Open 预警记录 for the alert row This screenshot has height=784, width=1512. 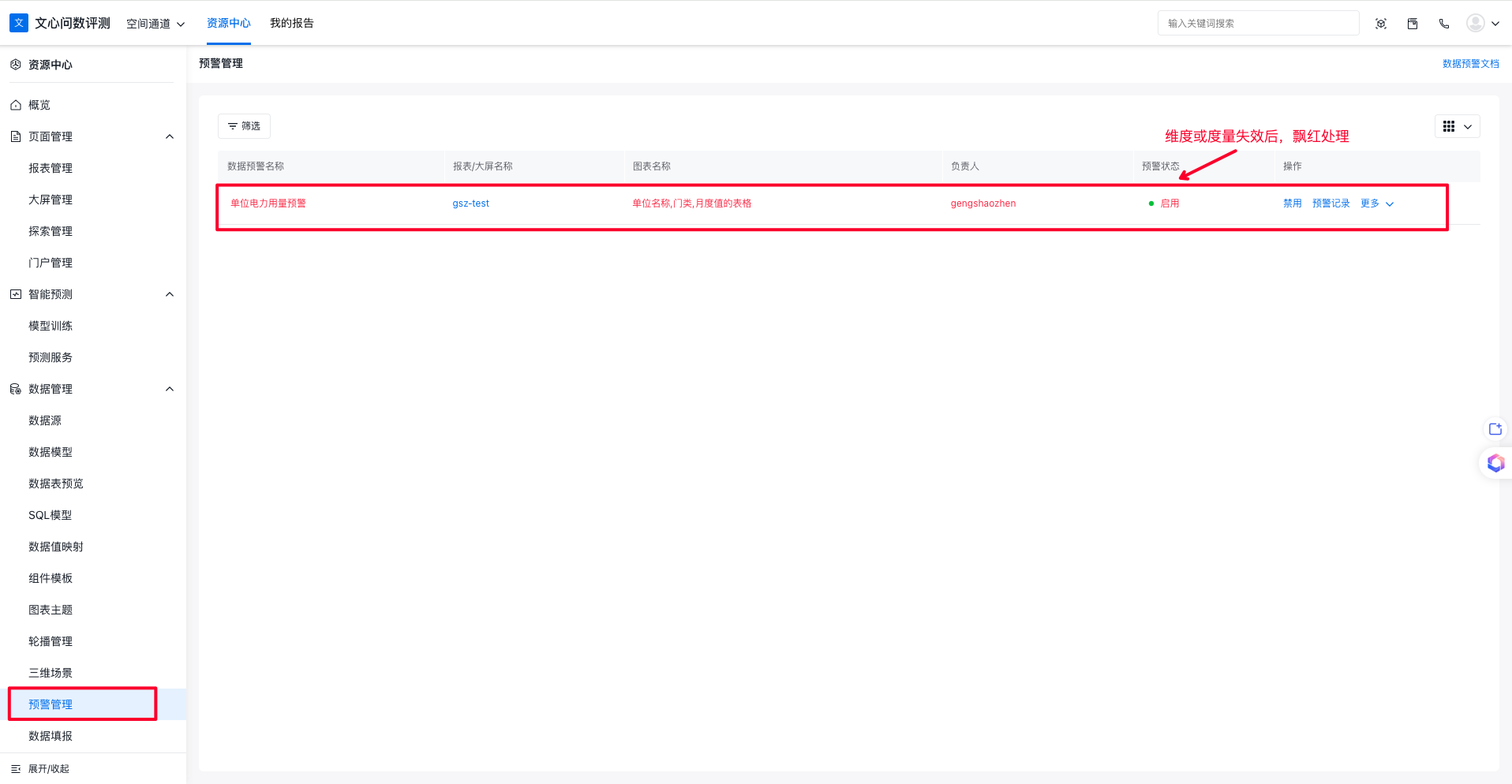tap(1330, 203)
